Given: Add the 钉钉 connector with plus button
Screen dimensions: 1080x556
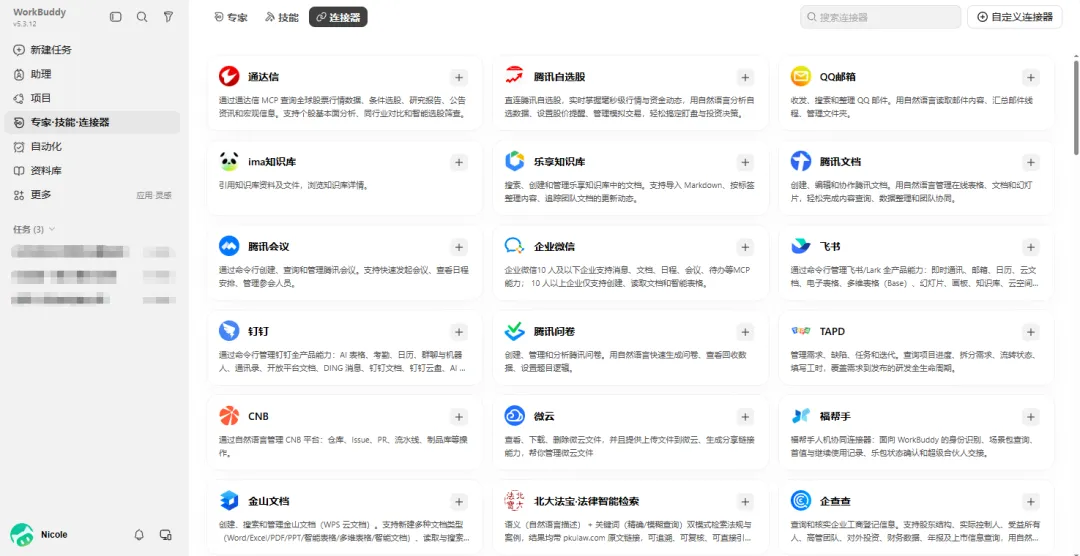Looking at the screenshot, I should 459,332.
